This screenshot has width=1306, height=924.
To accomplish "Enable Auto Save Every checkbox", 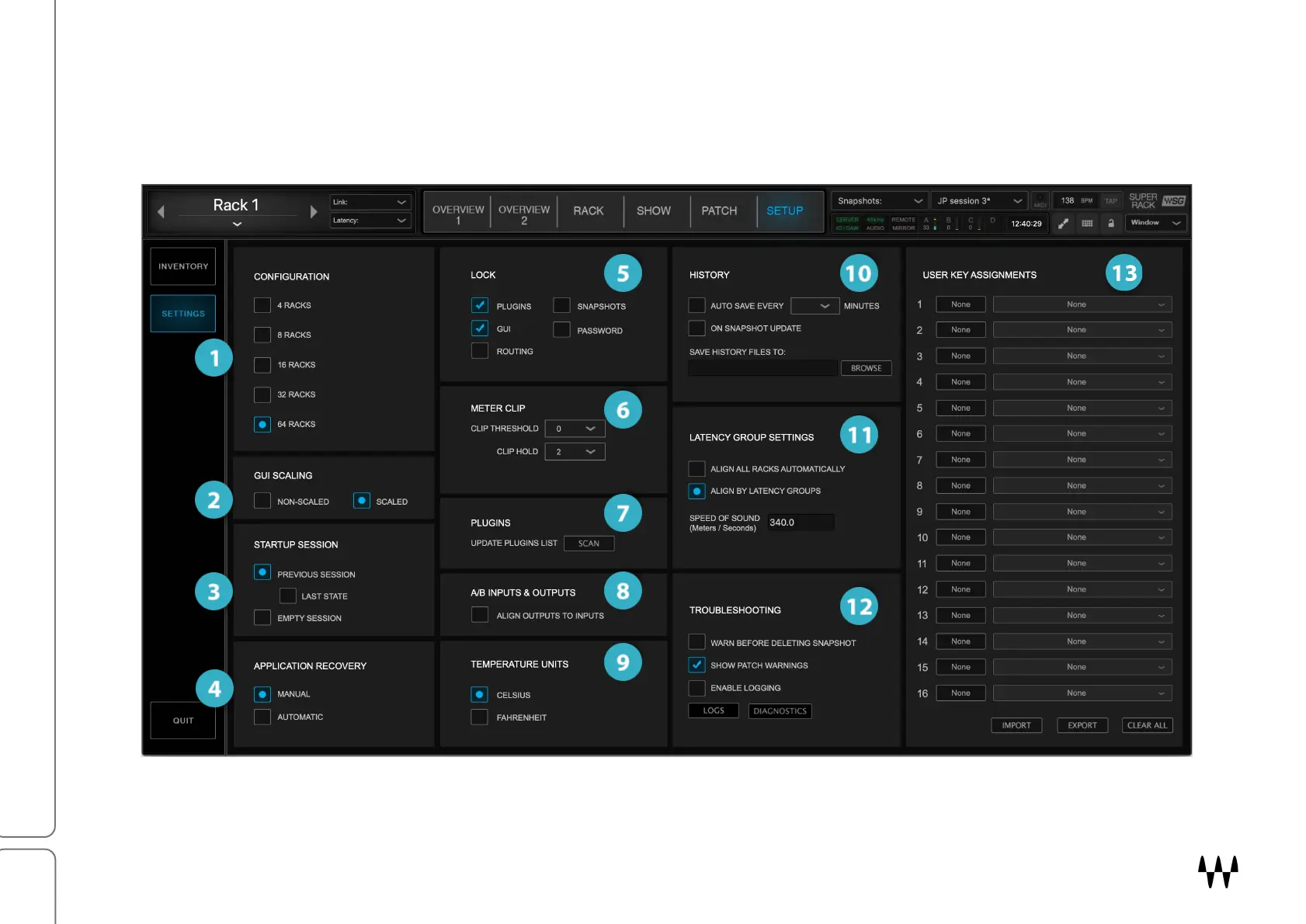I will (697, 305).
